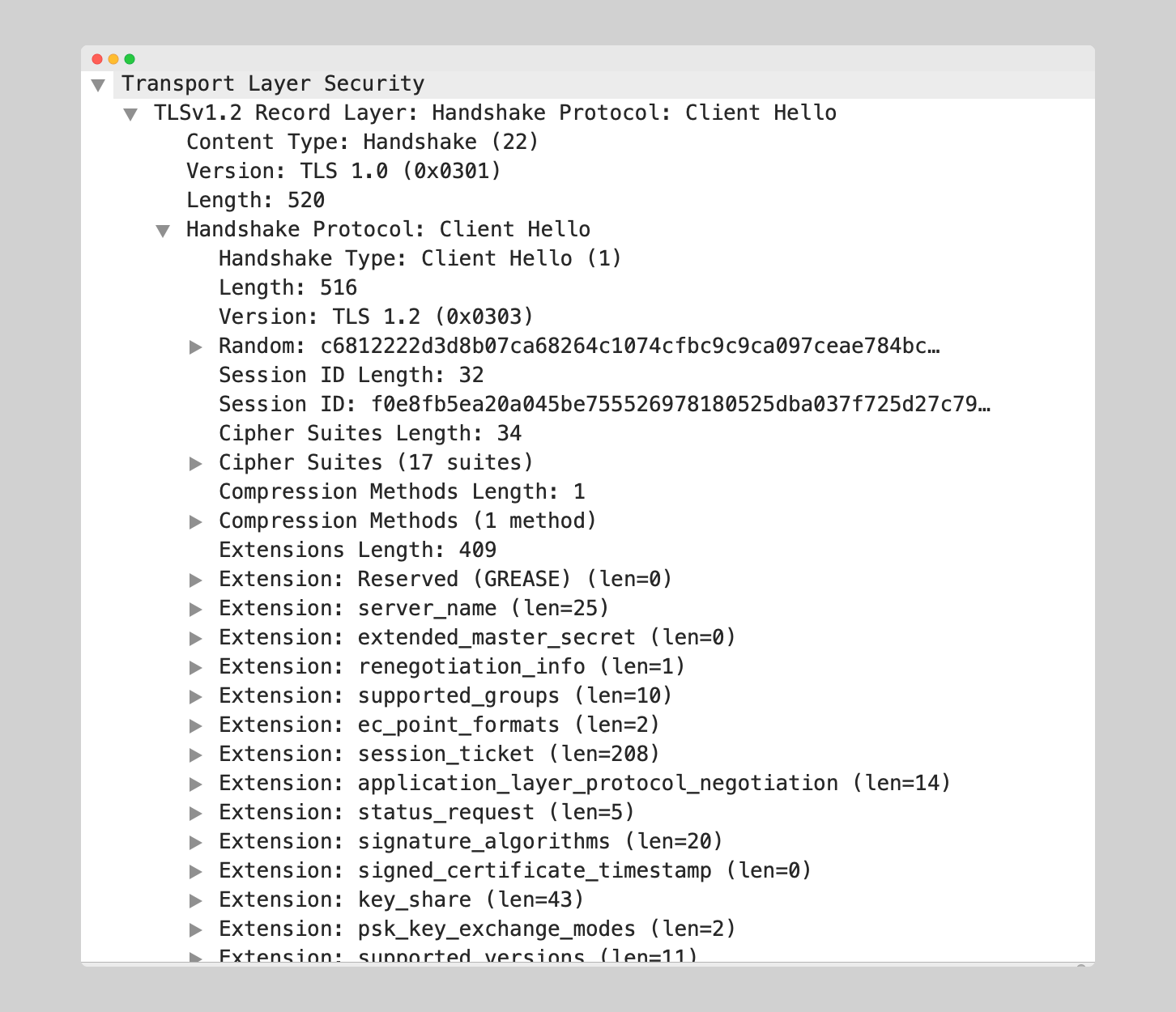Collapse the TLSv1.2 Record Layer node
This screenshot has width=1176, height=1012.
[x=130, y=114]
